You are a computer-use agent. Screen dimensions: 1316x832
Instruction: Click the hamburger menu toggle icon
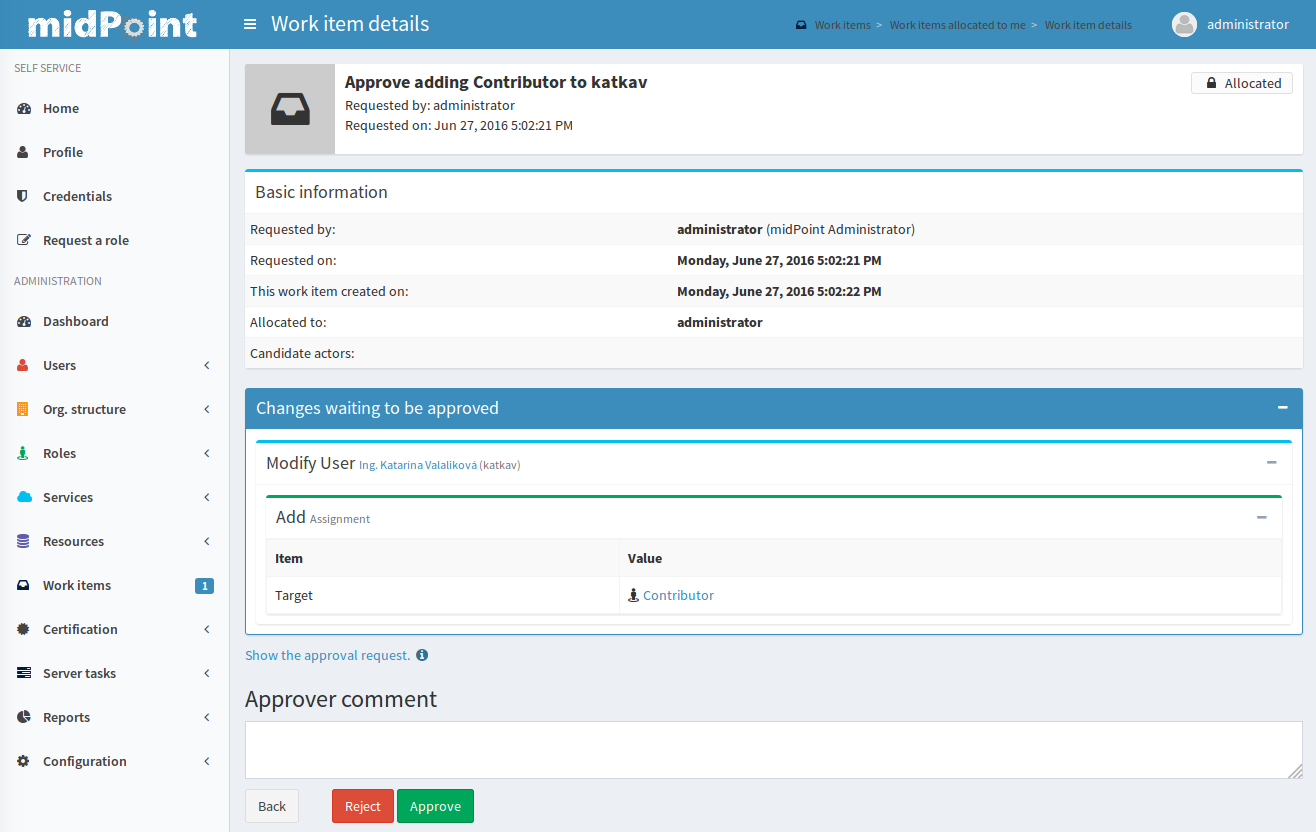coord(250,24)
